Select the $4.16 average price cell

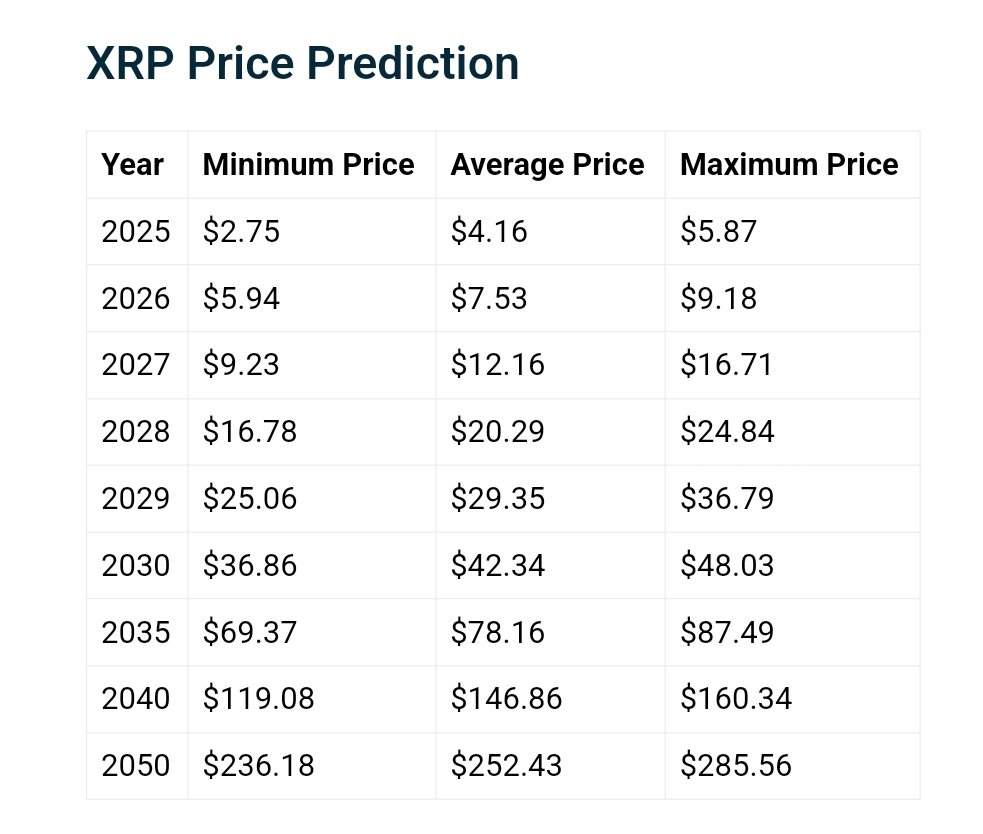coord(489,232)
